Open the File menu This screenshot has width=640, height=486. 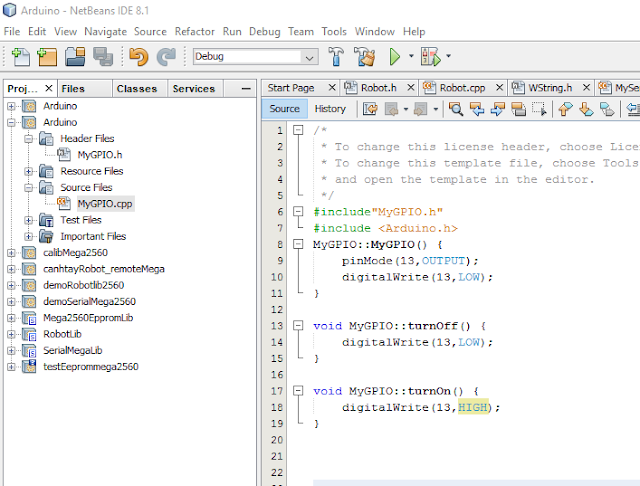point(12,32)
